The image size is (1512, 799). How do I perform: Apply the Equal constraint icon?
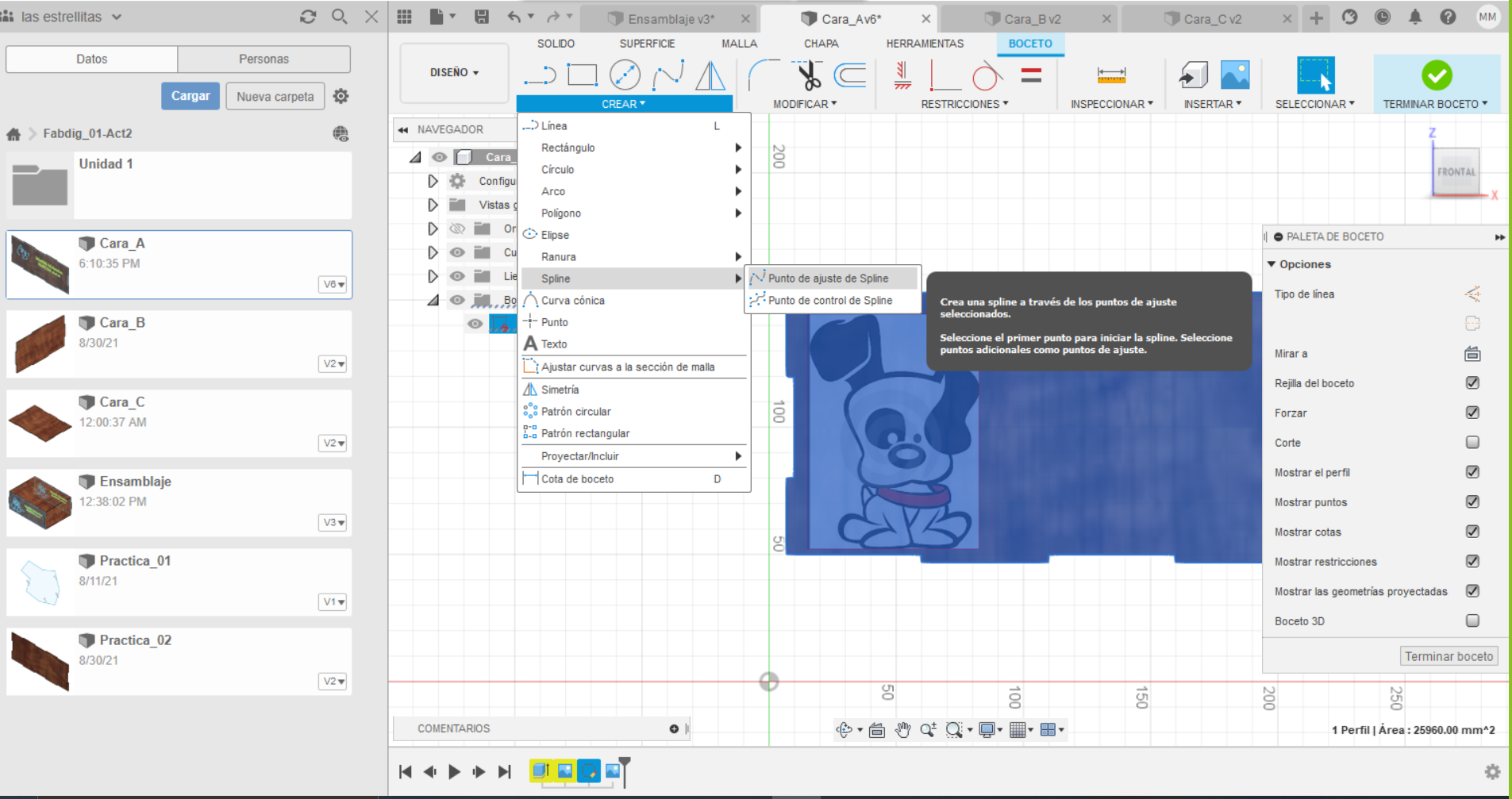point(1031,75)
